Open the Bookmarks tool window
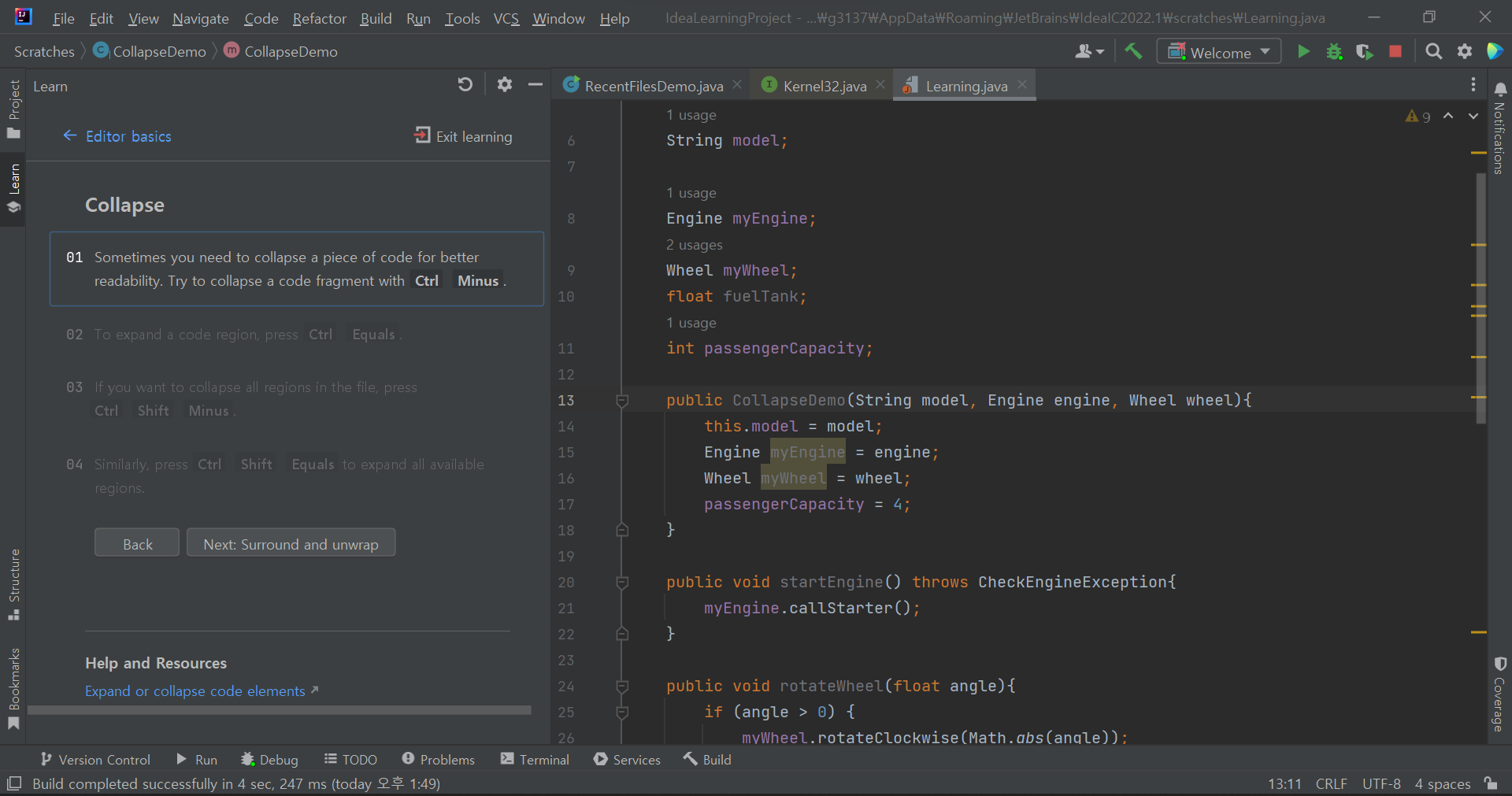This screenshot has width=1512, height=796. point(13,689)
